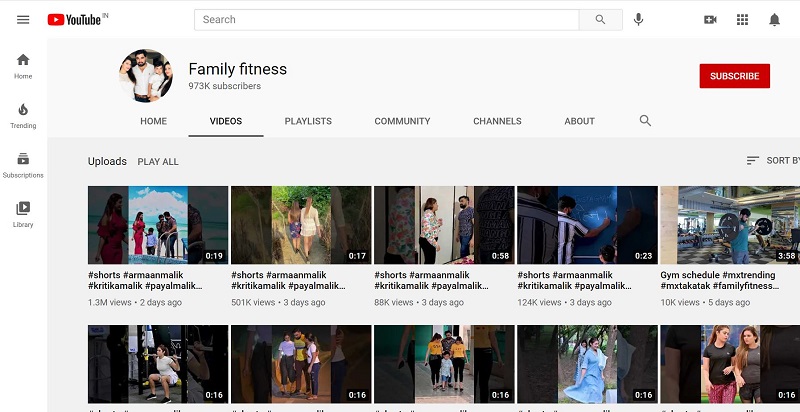Play the 0:23 blackboard video thumbnail

(x=587, y=225)
